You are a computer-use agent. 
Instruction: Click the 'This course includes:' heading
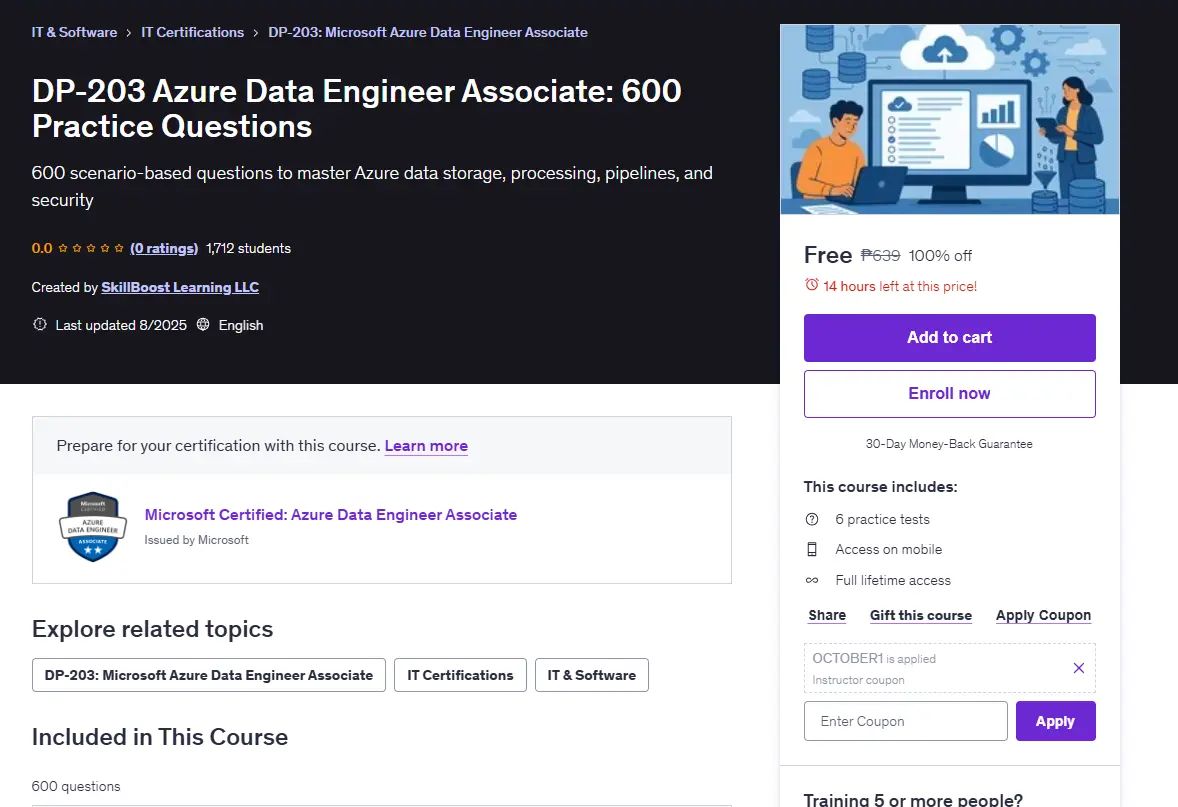(x=880, y=487)
